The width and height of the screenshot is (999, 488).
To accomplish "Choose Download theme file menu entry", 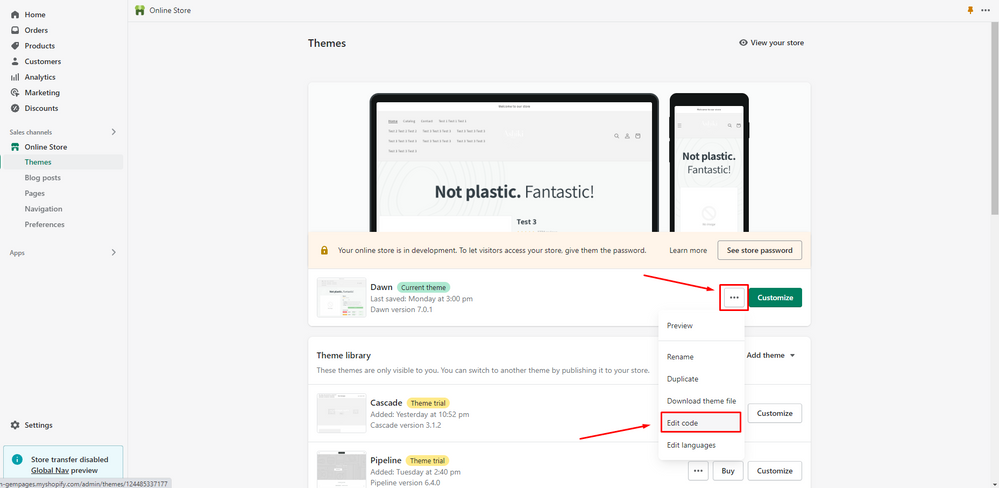I will (701, 401).
